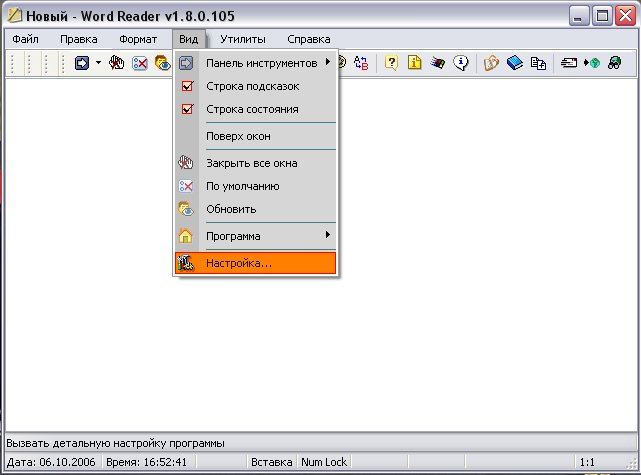This screenshot has height=475, width=641.
Task: Click the Windows flag icon in toolbar
Action: (x=438, y=63)
